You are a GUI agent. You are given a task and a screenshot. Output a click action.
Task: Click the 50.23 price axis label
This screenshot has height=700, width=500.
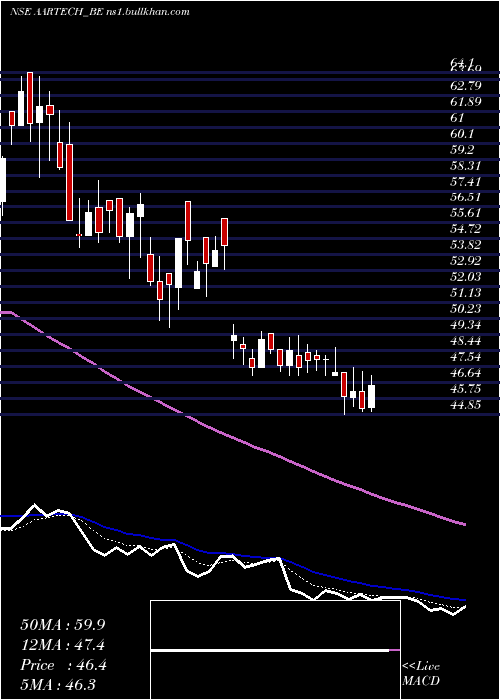point(466,309)
